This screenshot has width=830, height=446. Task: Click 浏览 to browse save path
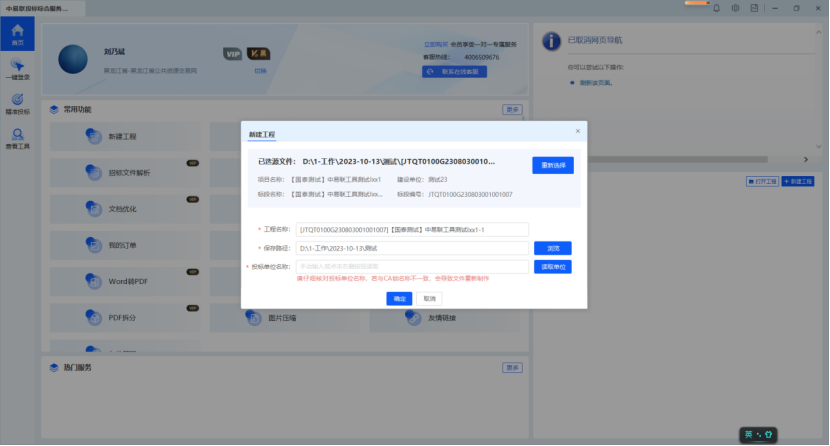(552, 248)
